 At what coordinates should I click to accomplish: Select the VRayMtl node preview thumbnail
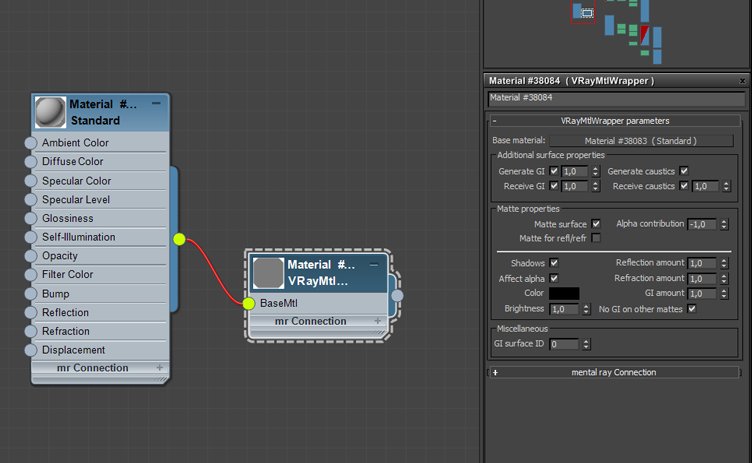[268, 273]
